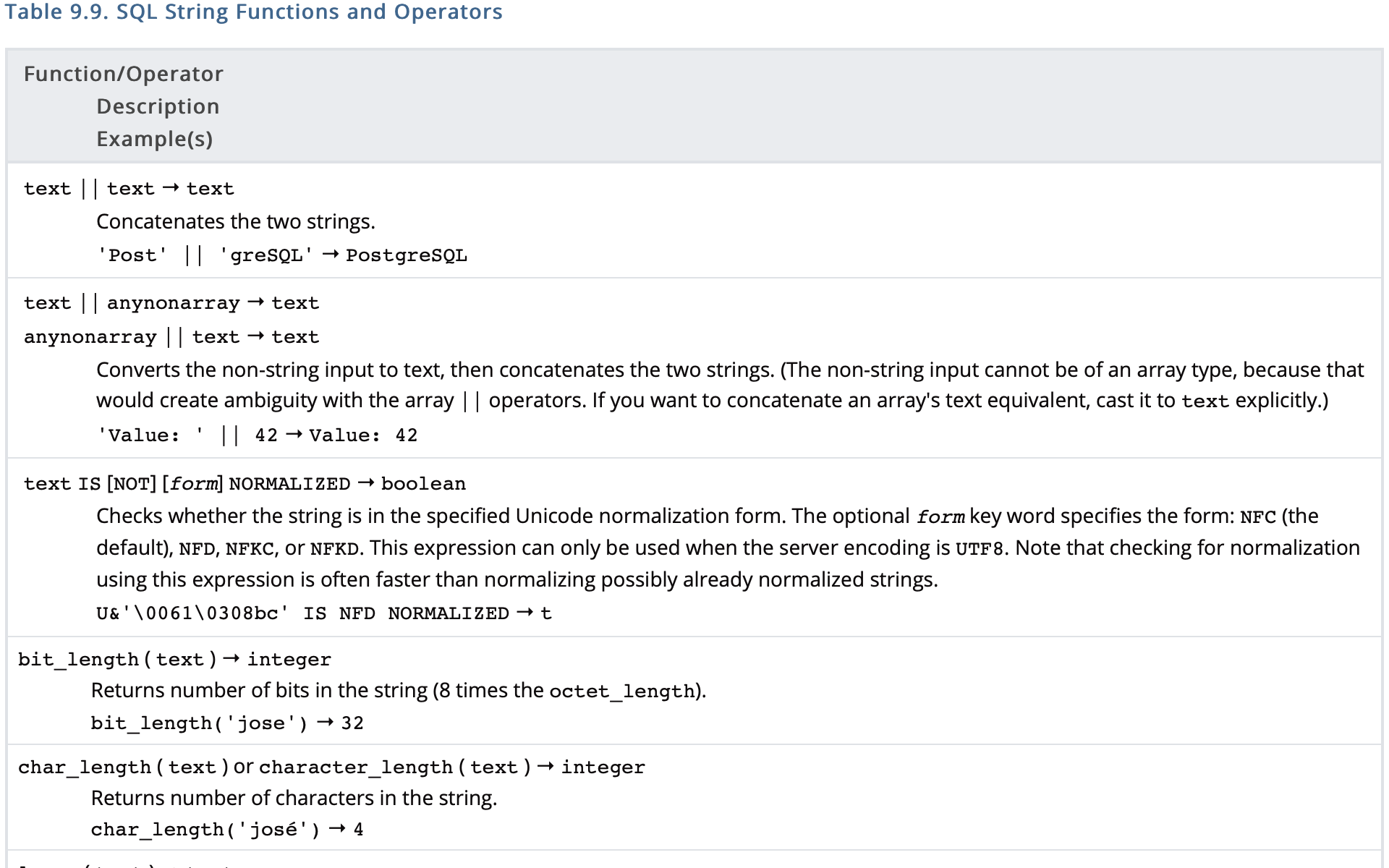Image resolution: width=1389 pixels, height=868 pixels.
Task: Click the 'anynonarray || text → text' signature
Action: [x=171, y=337]
